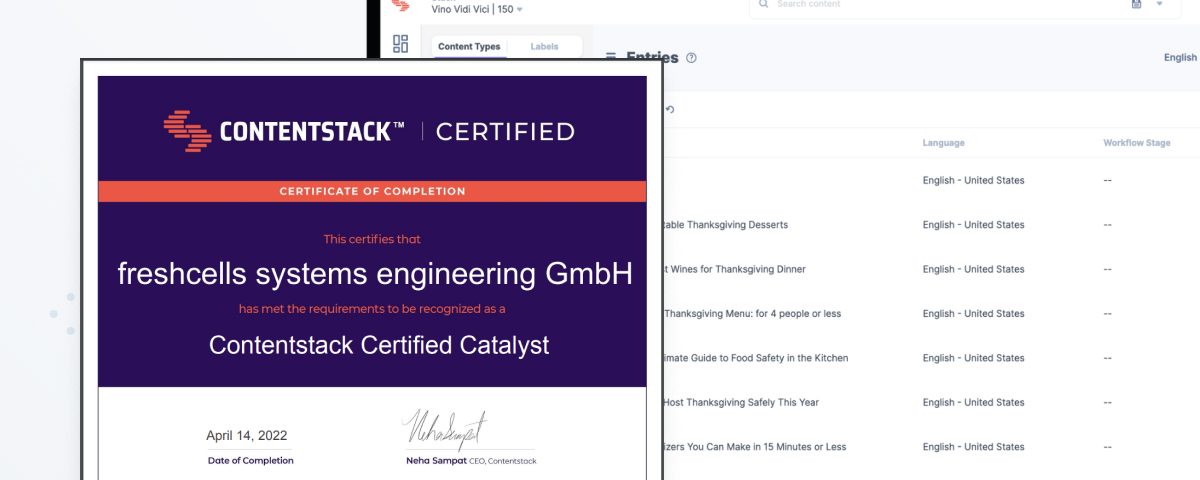The height and width of the screenshot is (480, 1200).
Task: Click English - United States in Thanksgiving Desserts row
Action: pos(973,225)
